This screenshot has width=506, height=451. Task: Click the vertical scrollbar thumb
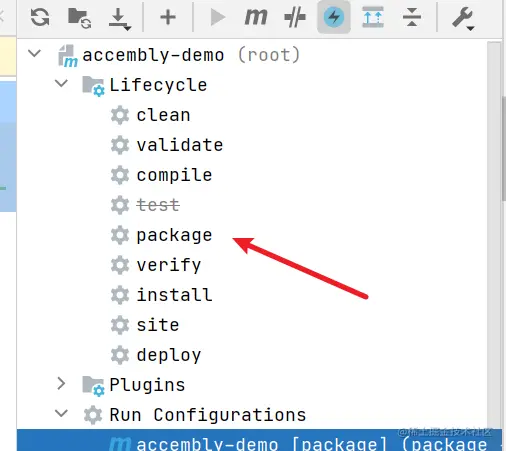coord(504,149)
